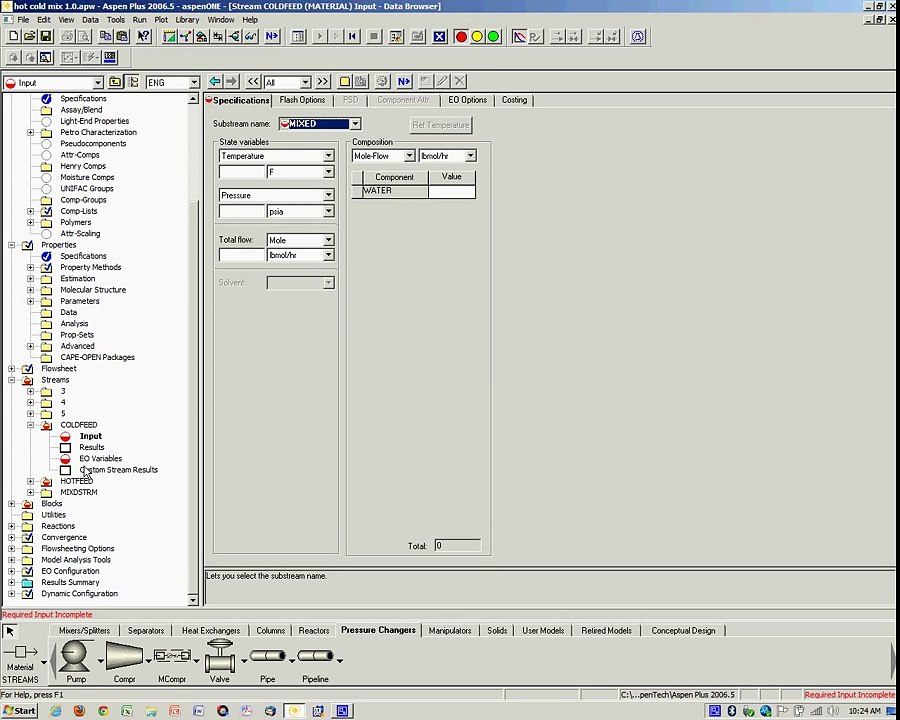Open a file with the folder icon
The width and height of the screenshot is (900, 720).
tap(29, 37)
